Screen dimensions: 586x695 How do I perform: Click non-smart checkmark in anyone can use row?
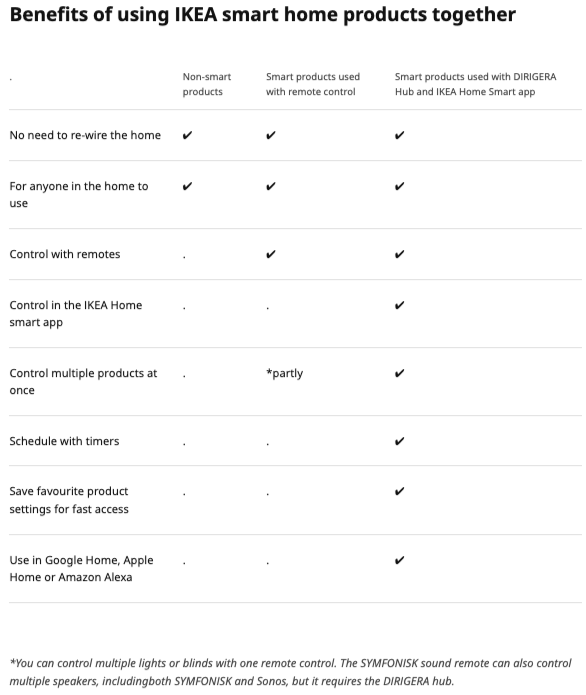click(188, 186)
